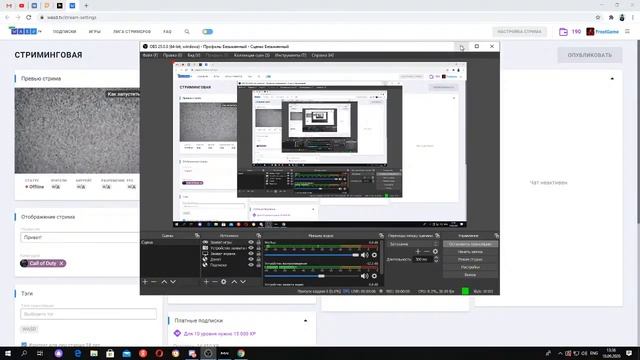Screen dimensions: 640x360
Task: Add a new scene in OBS Scenes panel
Action: [x=145, y=282]
